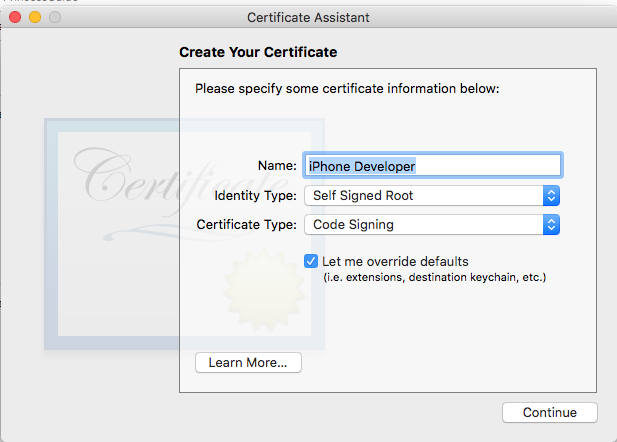Click the gold starburst seal on the certificate artwork
617x442 pixels.
pos(264,289)
